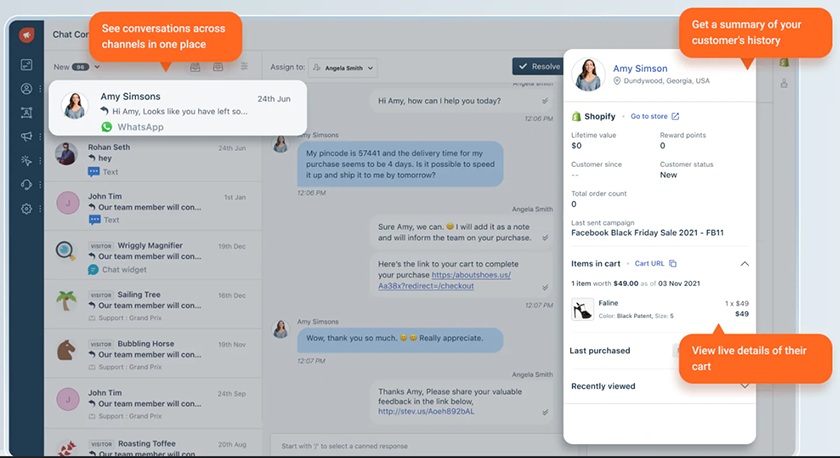
Task: Click the dashboard icon in left sidebar
Action: click(x=26, y=65)
